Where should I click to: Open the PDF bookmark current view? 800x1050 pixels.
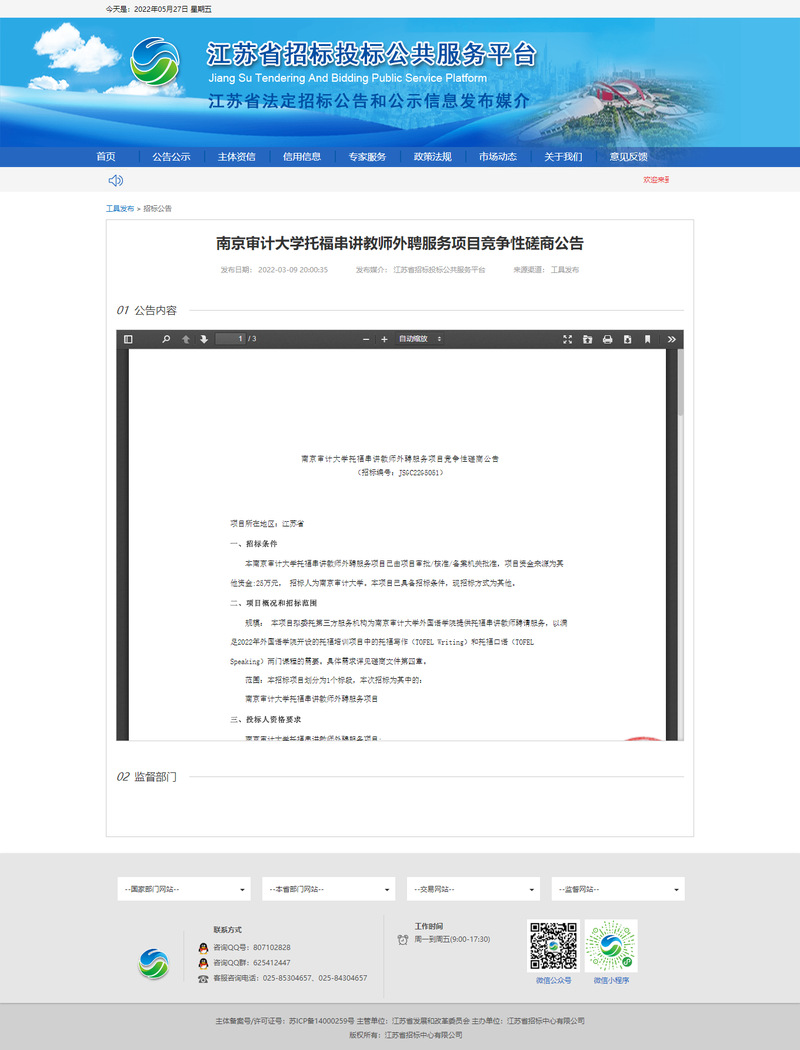(x=647, y=339)
